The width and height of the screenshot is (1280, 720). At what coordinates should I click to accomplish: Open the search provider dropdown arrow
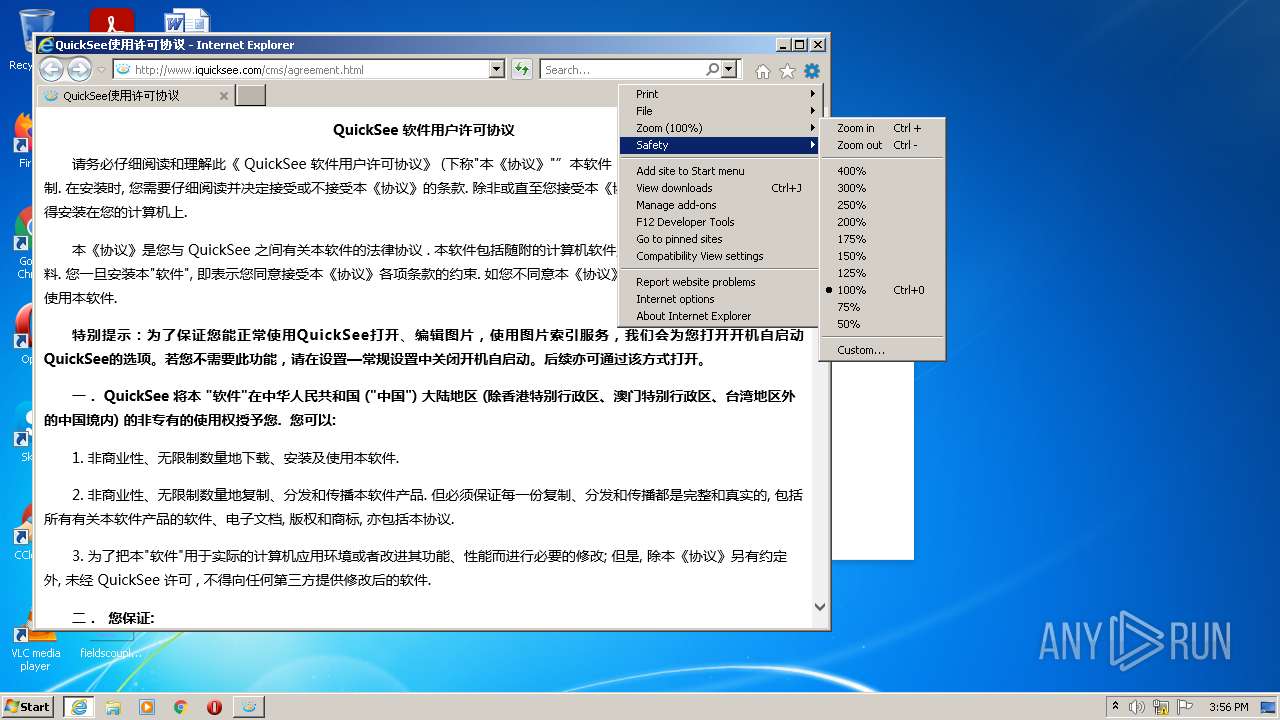click(x=729, y=70)
